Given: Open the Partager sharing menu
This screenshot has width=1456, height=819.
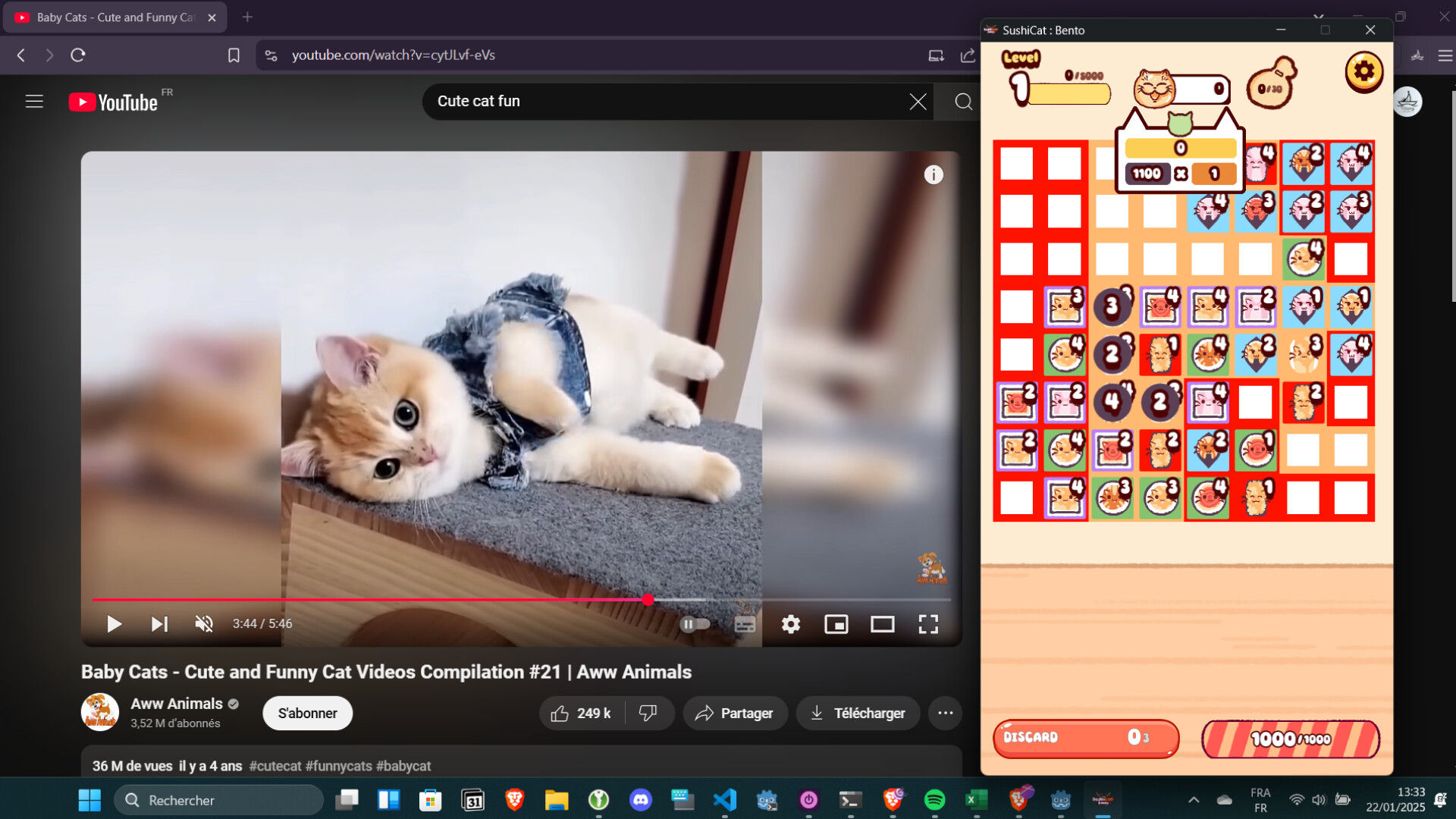Looking at the screenshot, I should 734,713.
